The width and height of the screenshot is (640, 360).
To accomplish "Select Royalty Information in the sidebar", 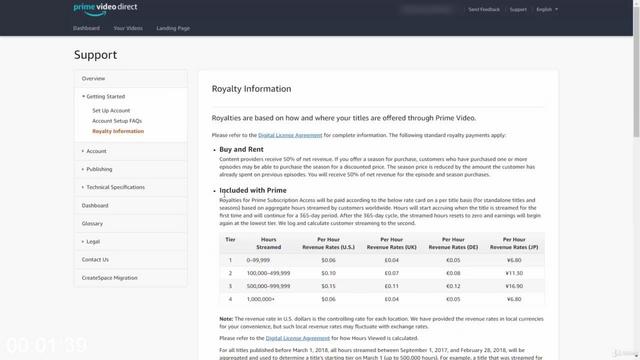I will point(118,131).
